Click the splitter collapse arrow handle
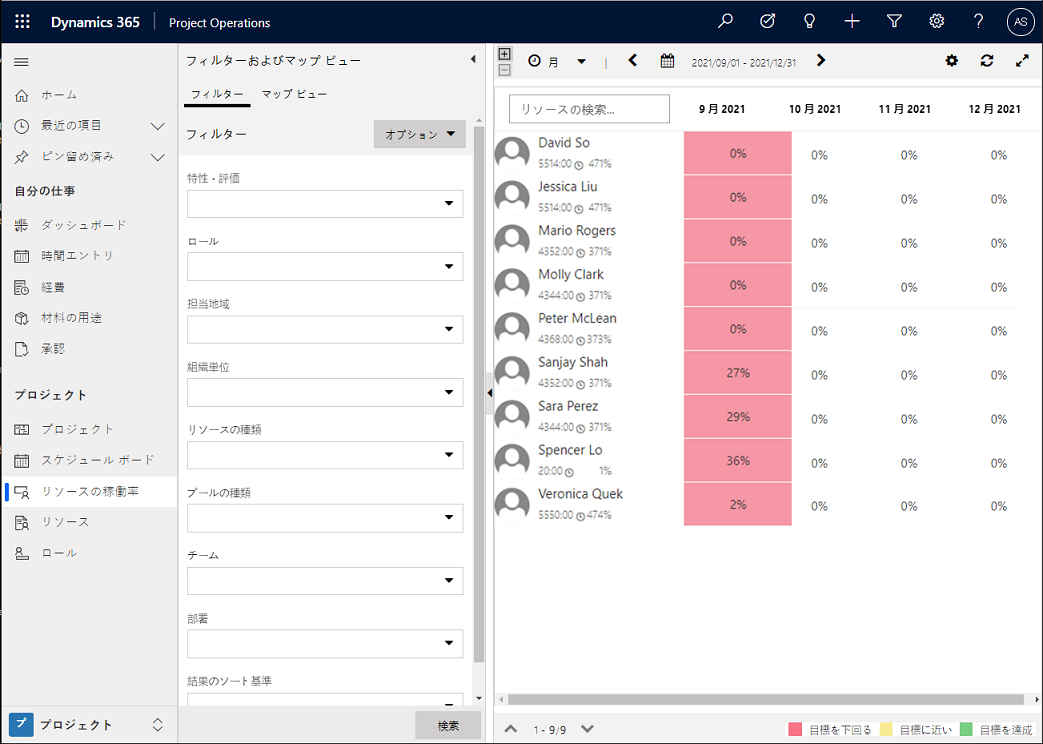The width and height of the screenshot is (1043, 744). point(490,393)
